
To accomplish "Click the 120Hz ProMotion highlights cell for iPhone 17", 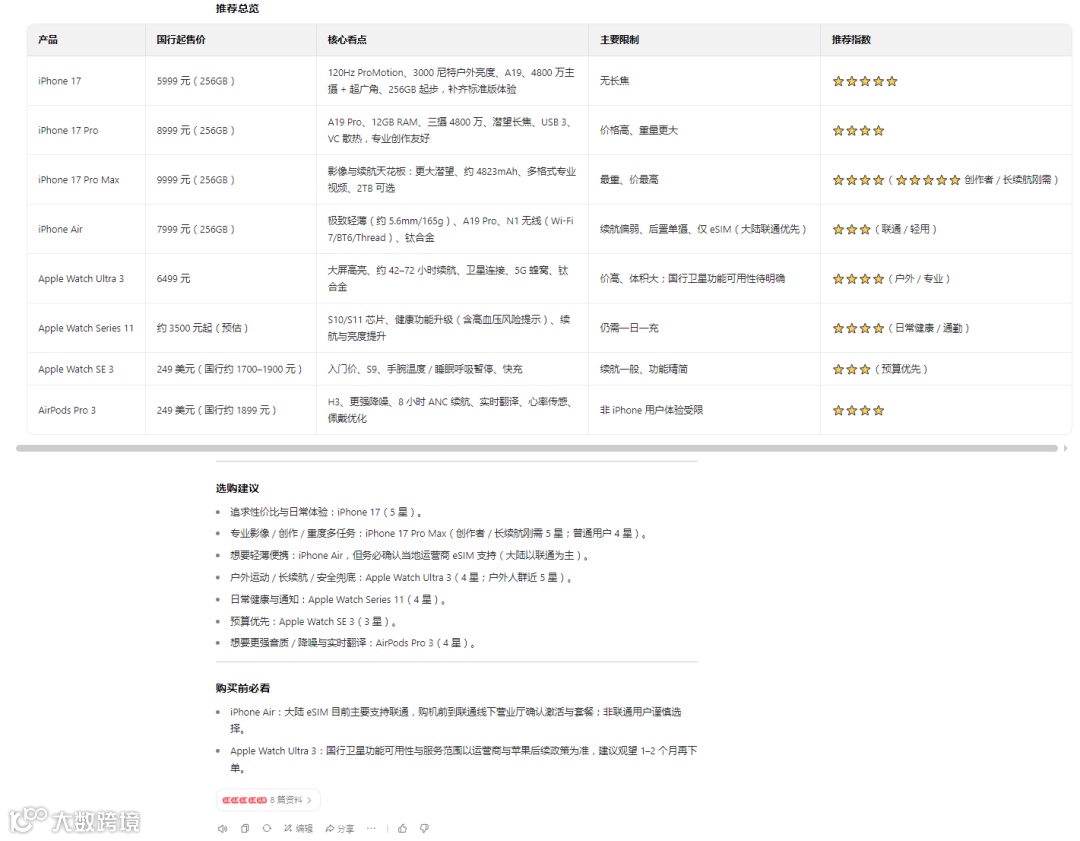I will click(x=451, y=81).
